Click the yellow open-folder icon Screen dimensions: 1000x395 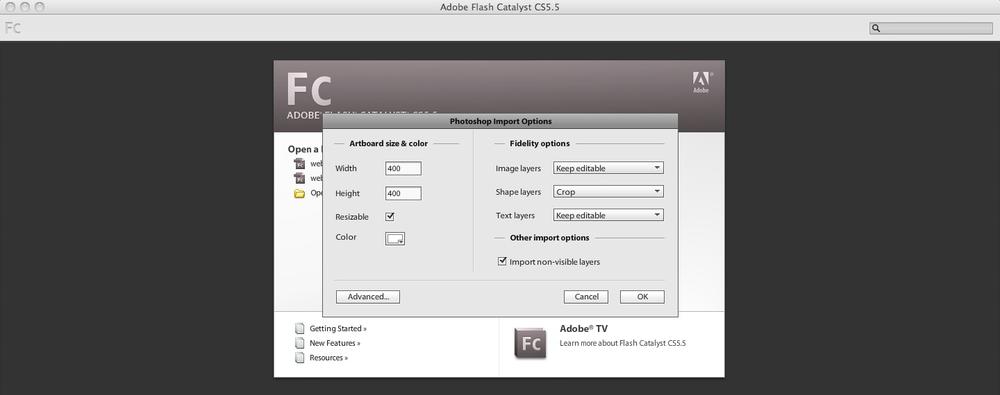tap(300, 193)
